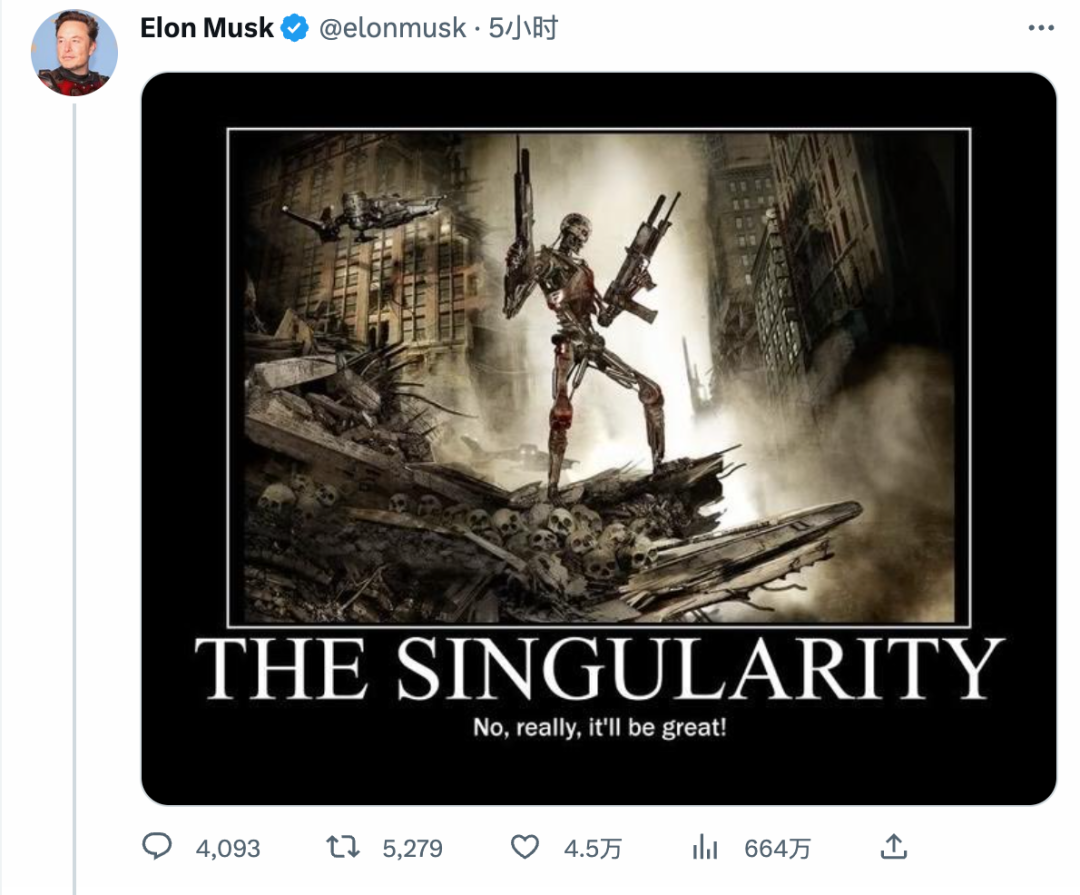The image size is (1080, 895).
Task: Open the round profile avatar photo
Action: click(75, 53)
